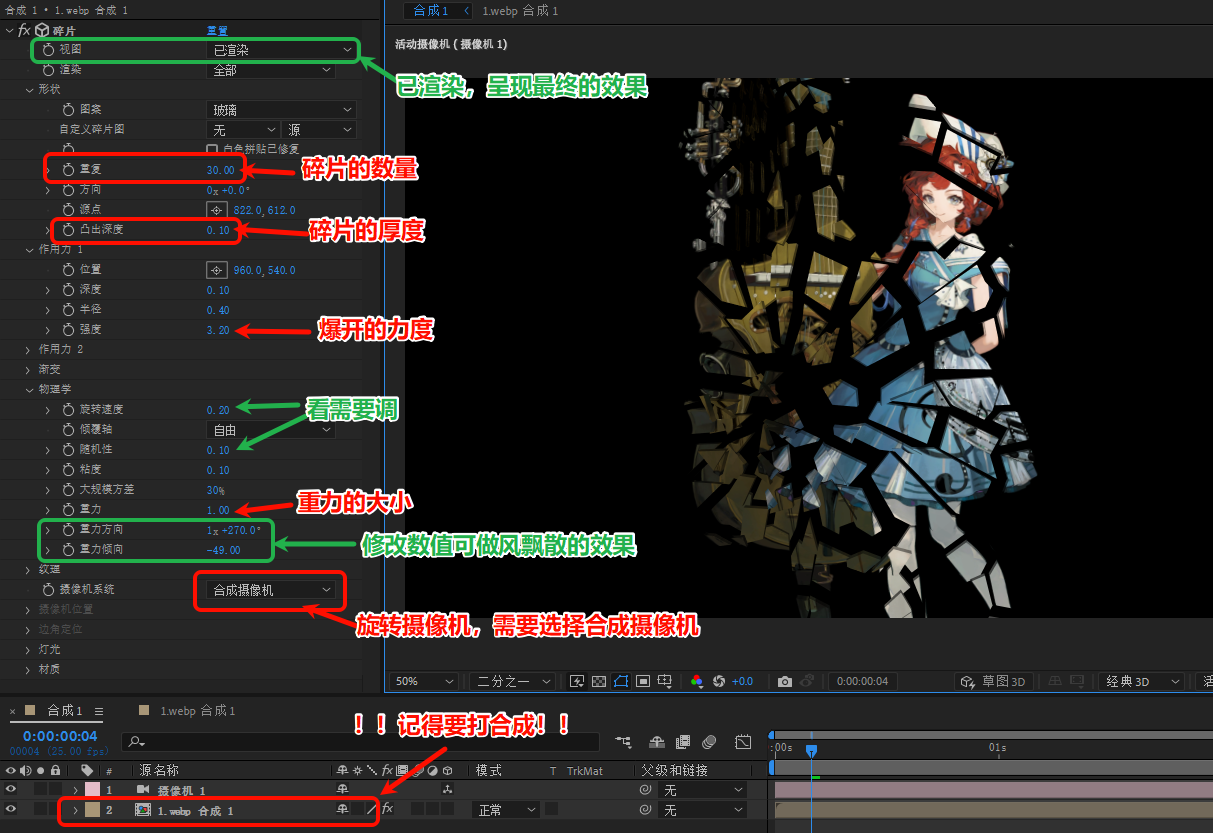Open the 经典 3D renderer dropdown

point(1141,682)
